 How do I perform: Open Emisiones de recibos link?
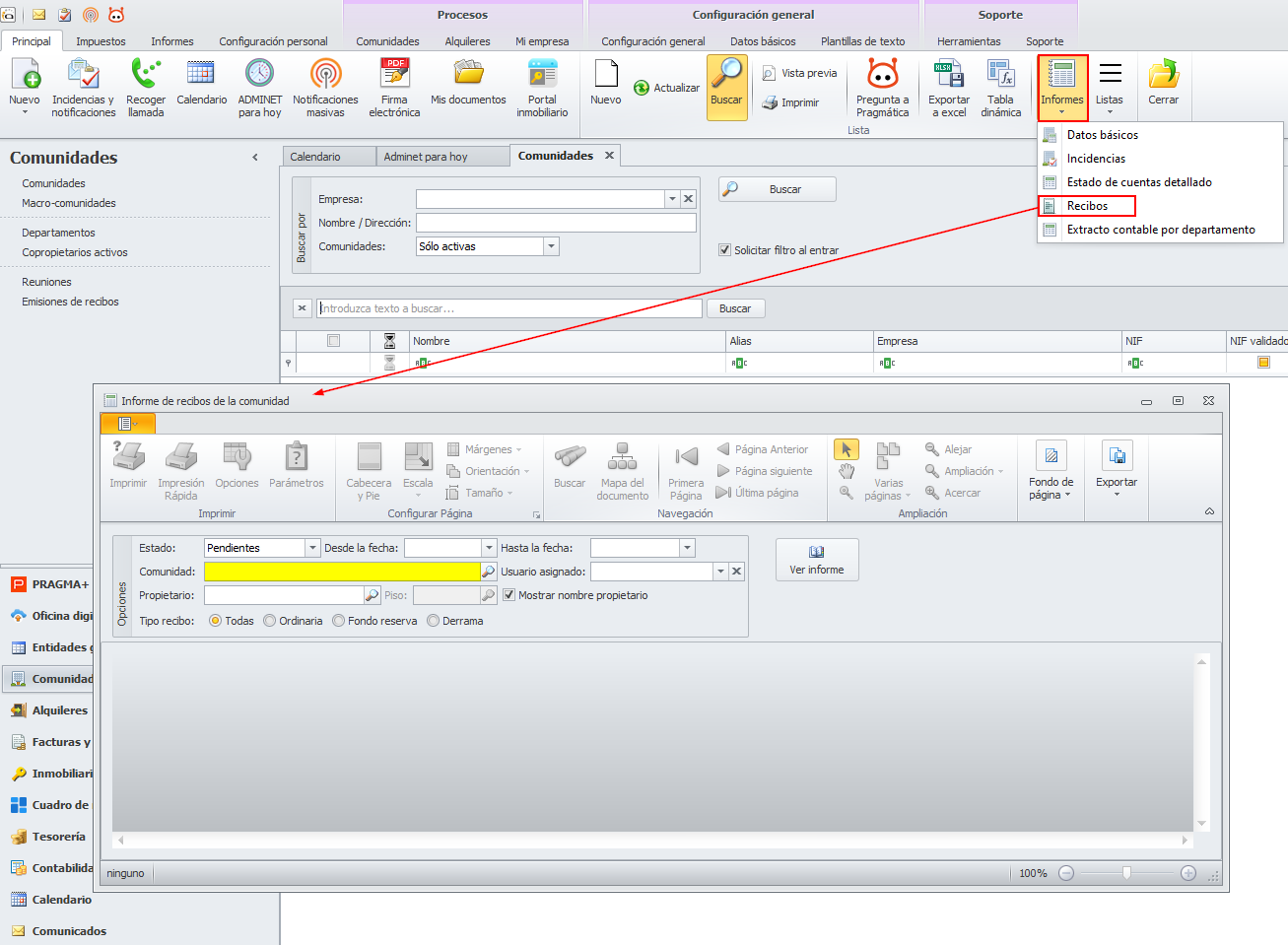[70, 302]
